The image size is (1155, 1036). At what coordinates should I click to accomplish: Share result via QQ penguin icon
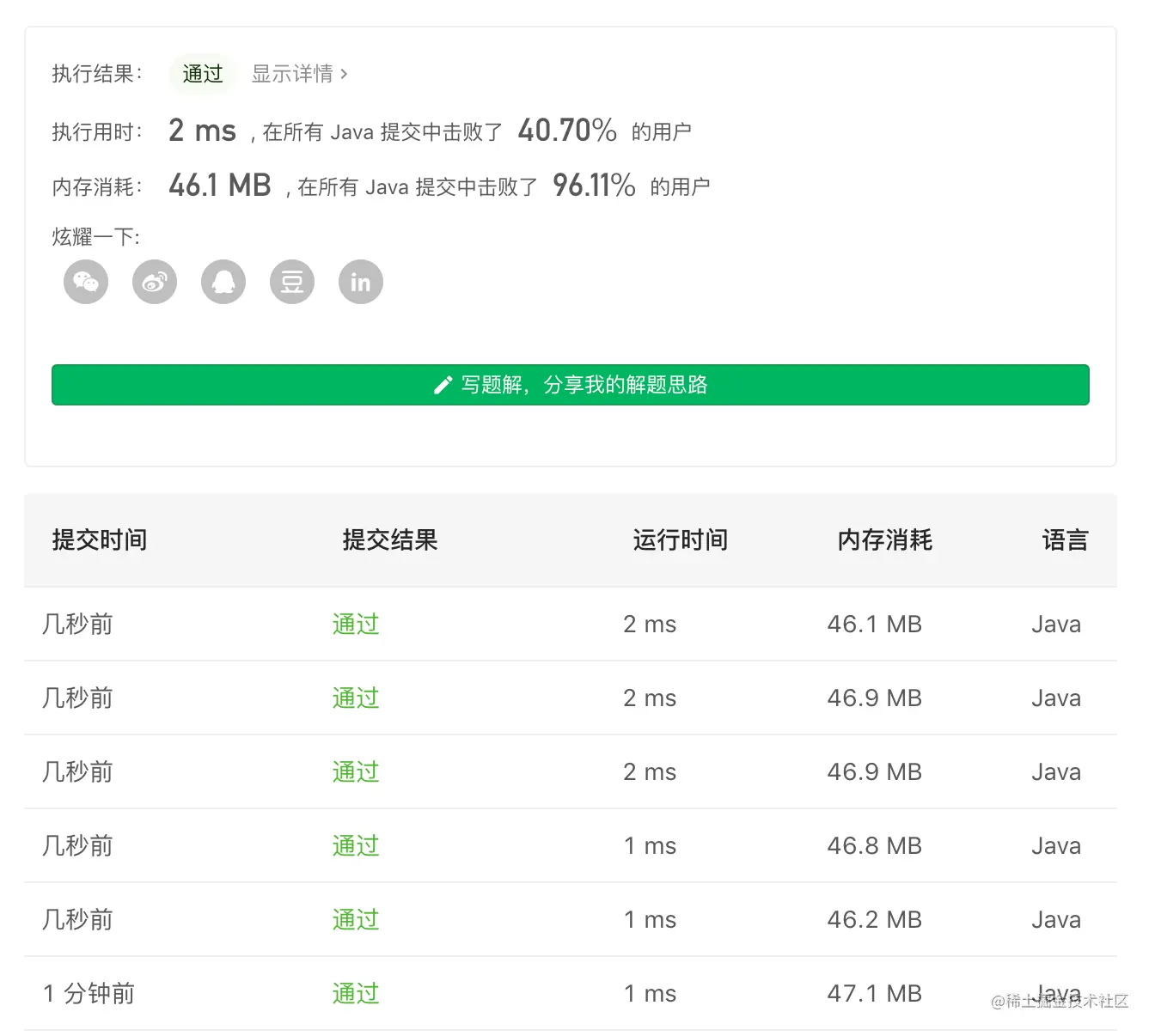coord(223,282)
